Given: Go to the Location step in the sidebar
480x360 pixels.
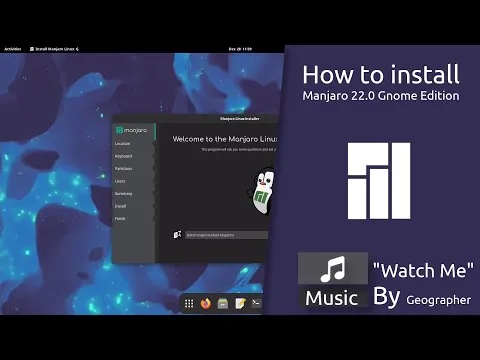Looking at the screenshot, I should pos(122,144).
